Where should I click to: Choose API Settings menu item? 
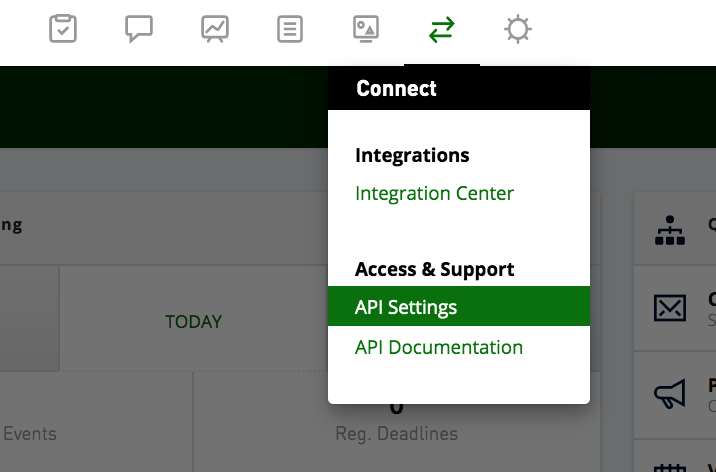coord(458,306)
